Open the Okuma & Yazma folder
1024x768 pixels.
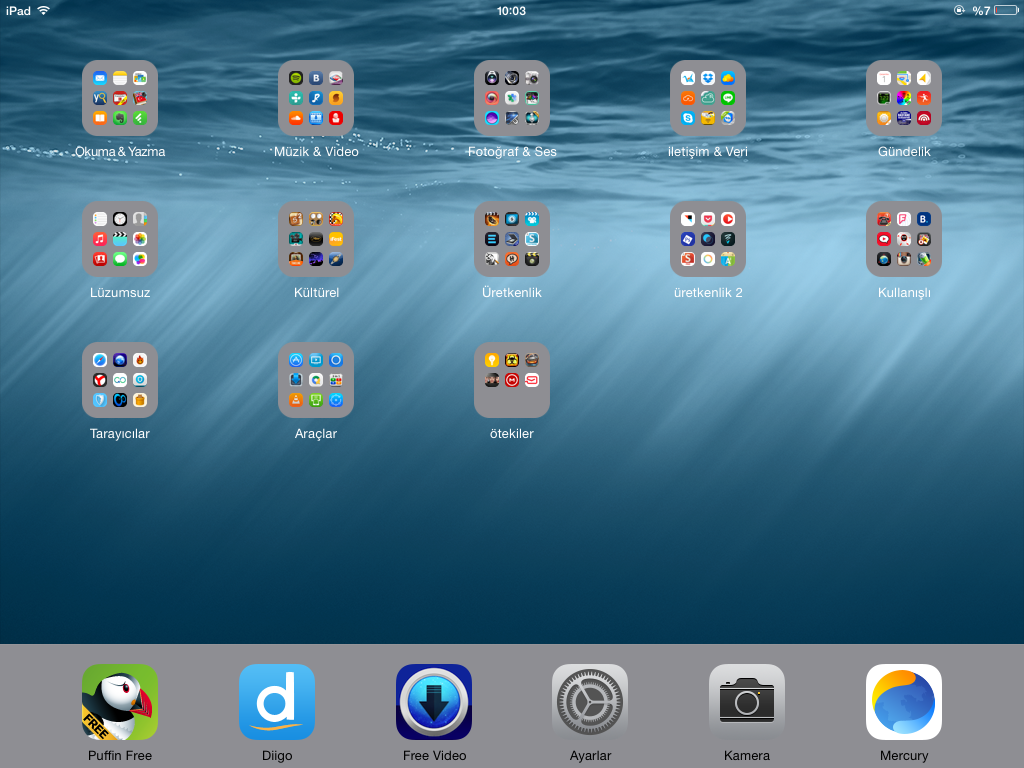tap(120, 98)
